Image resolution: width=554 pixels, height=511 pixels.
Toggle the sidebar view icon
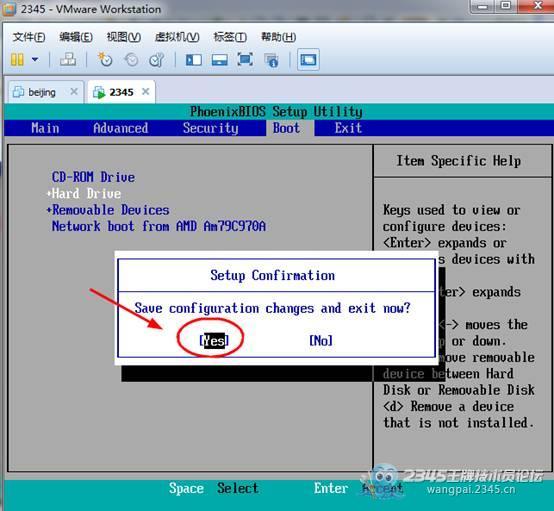click(x=194, y=60)
